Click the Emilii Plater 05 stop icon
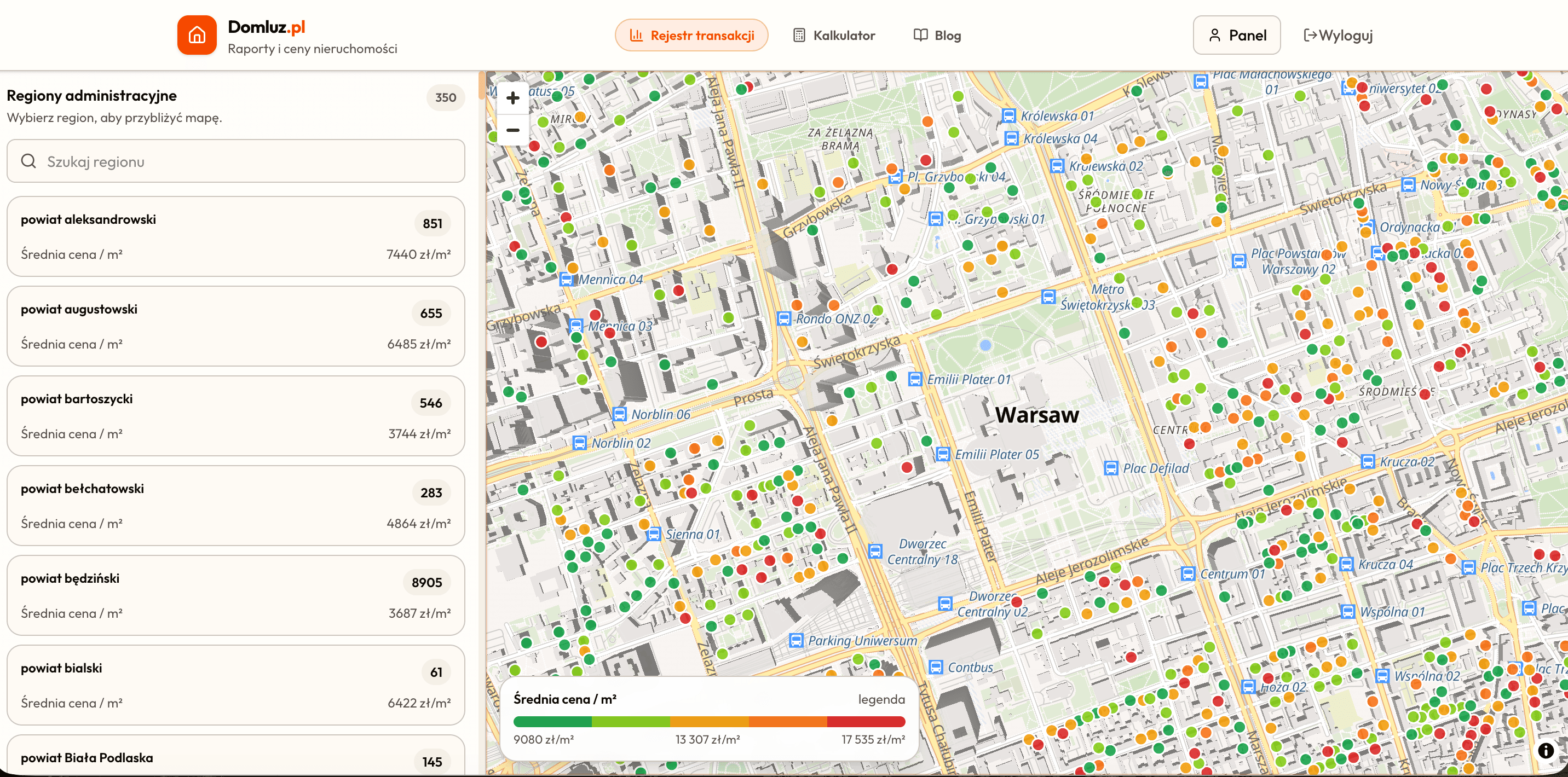1568x777 pixels. point(943,455)
